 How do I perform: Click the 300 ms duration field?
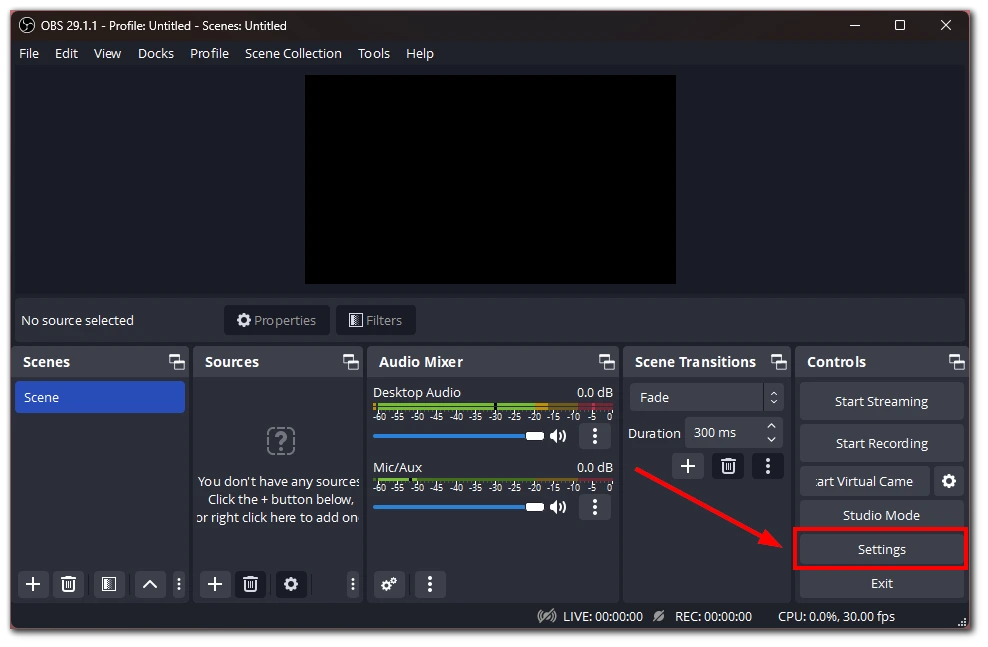(725, 433)
